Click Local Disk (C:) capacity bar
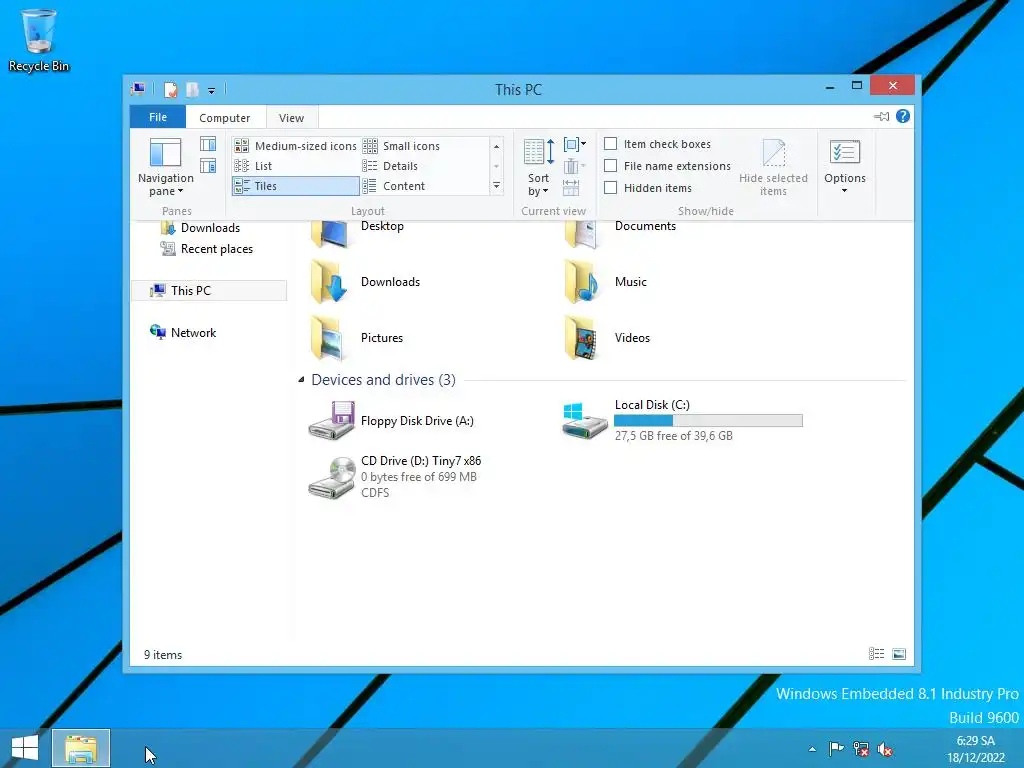 (x=708, y=421)
